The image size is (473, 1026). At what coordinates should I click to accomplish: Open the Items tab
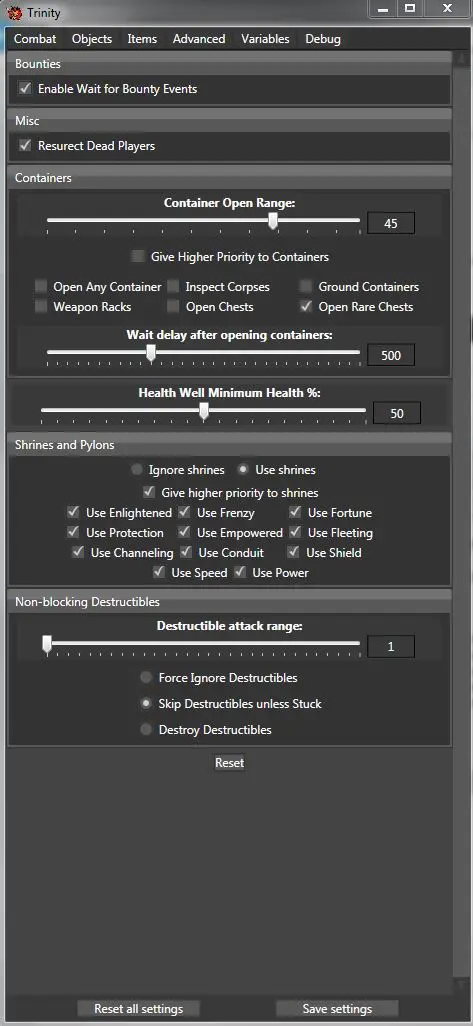(x=142, y=39)
